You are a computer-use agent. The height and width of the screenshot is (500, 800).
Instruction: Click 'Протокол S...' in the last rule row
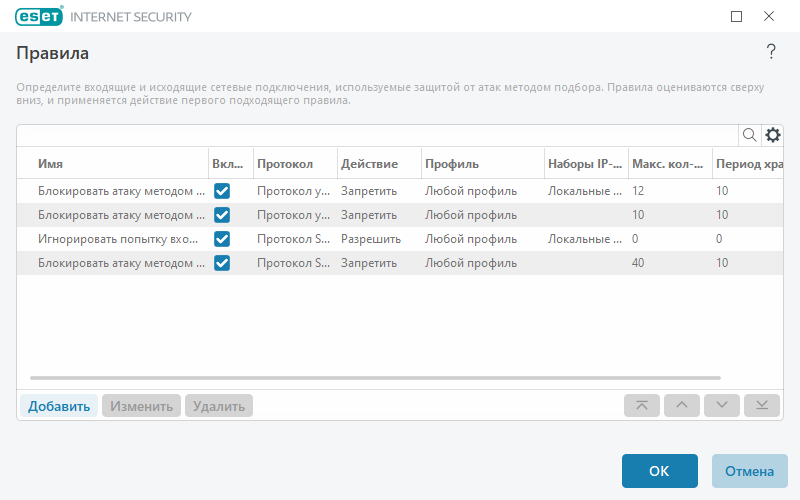point(293,263)
